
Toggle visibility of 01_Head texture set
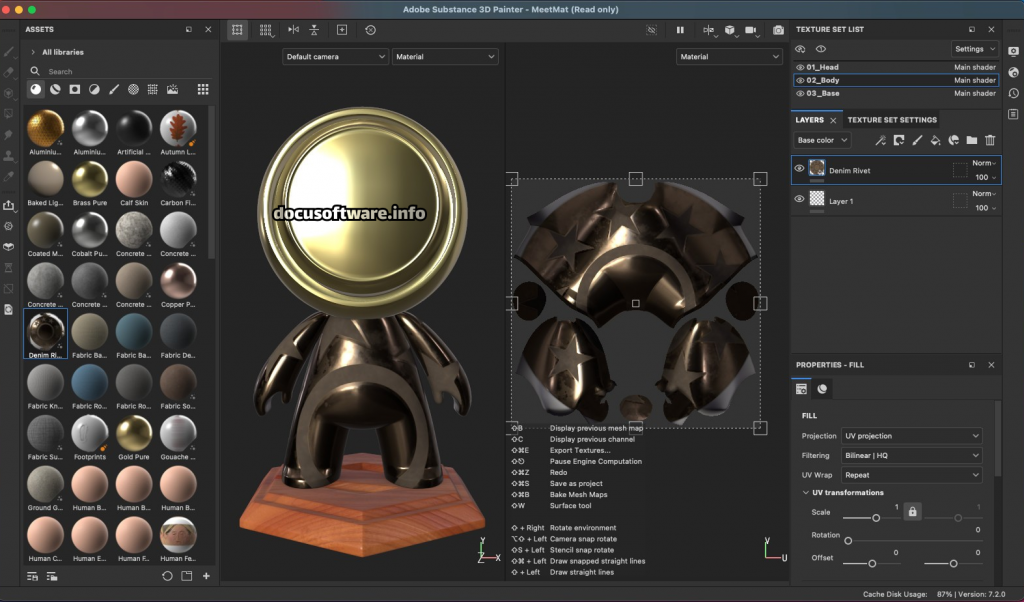pos(800,67)
